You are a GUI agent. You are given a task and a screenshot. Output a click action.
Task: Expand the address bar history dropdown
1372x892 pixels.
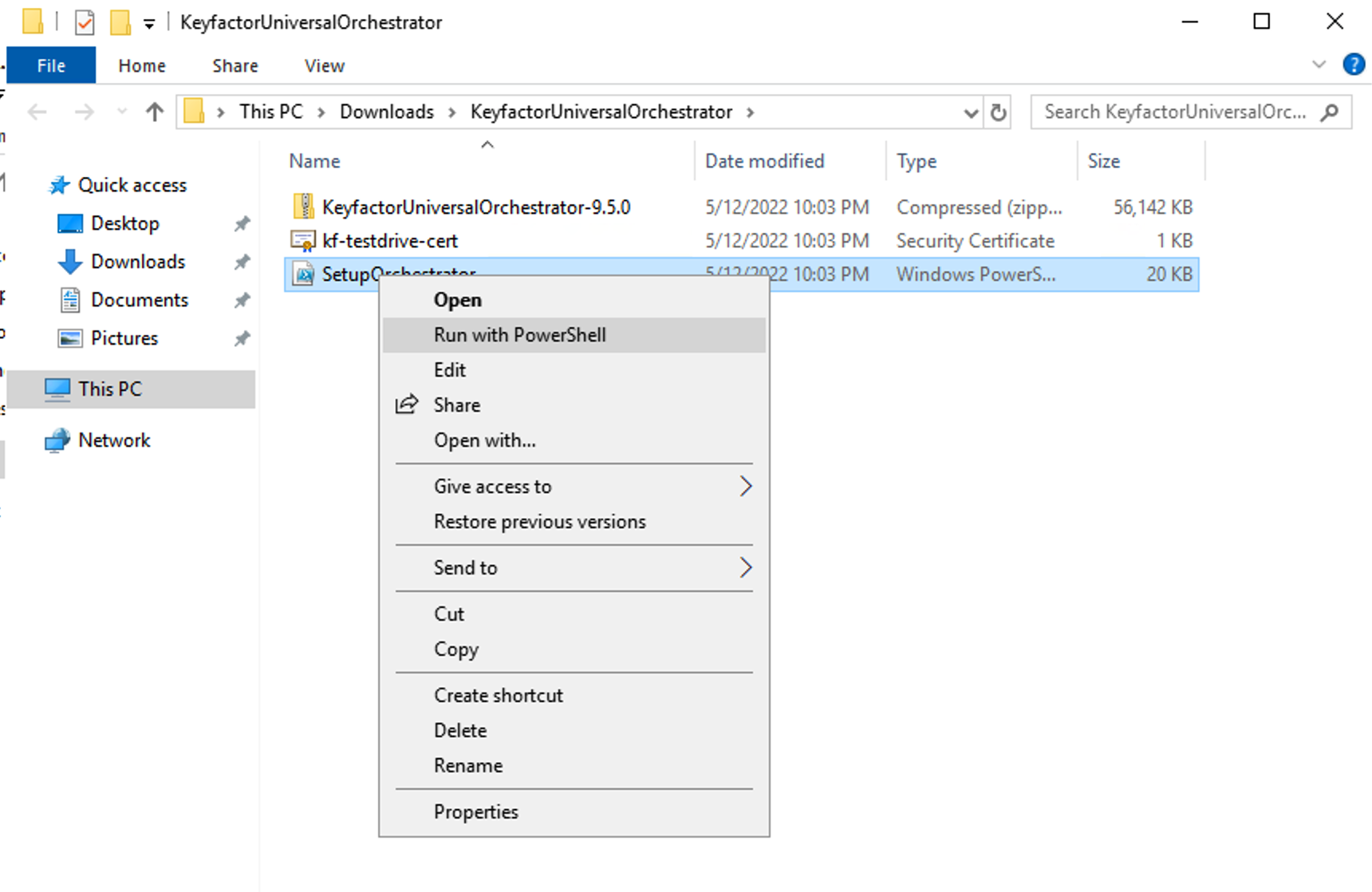point(970,112)
